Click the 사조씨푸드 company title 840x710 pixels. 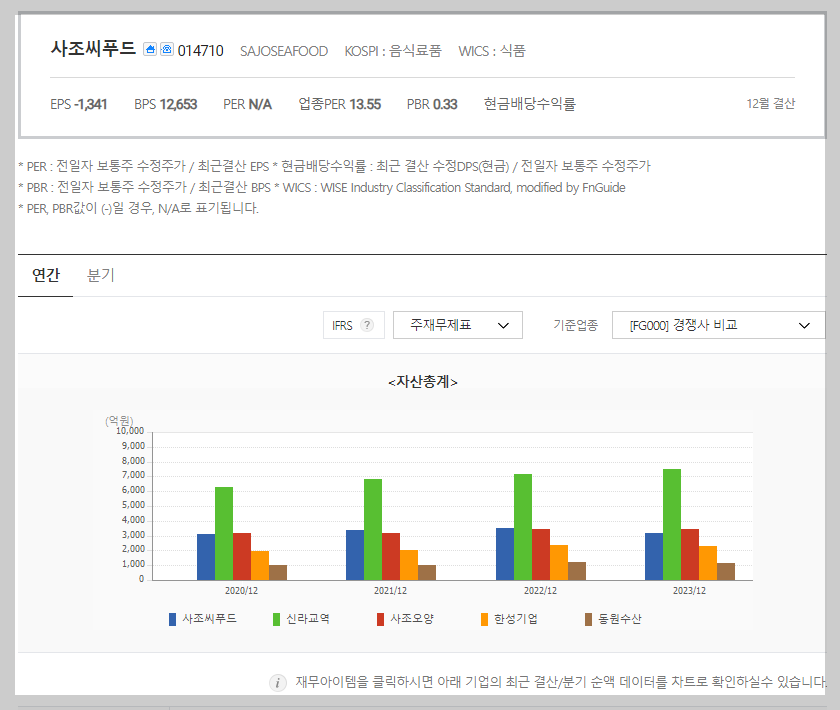pos(93,48)
